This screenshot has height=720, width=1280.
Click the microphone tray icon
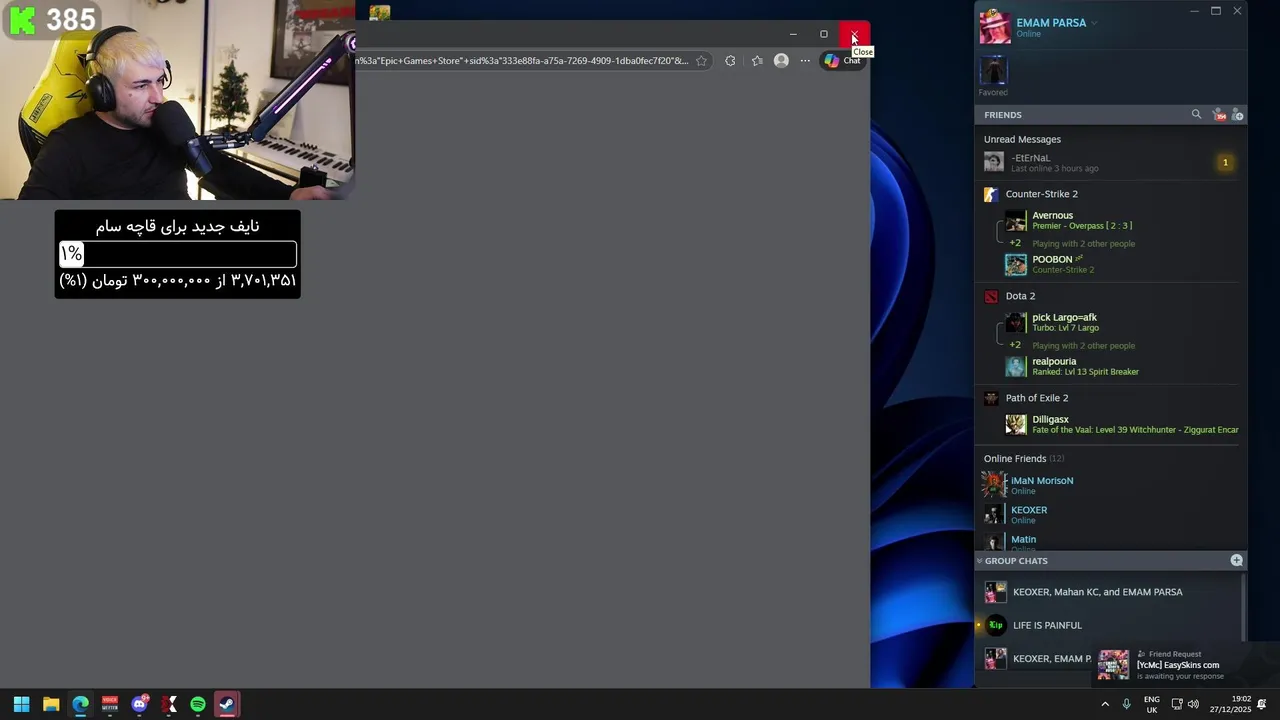click(1126, 704)
